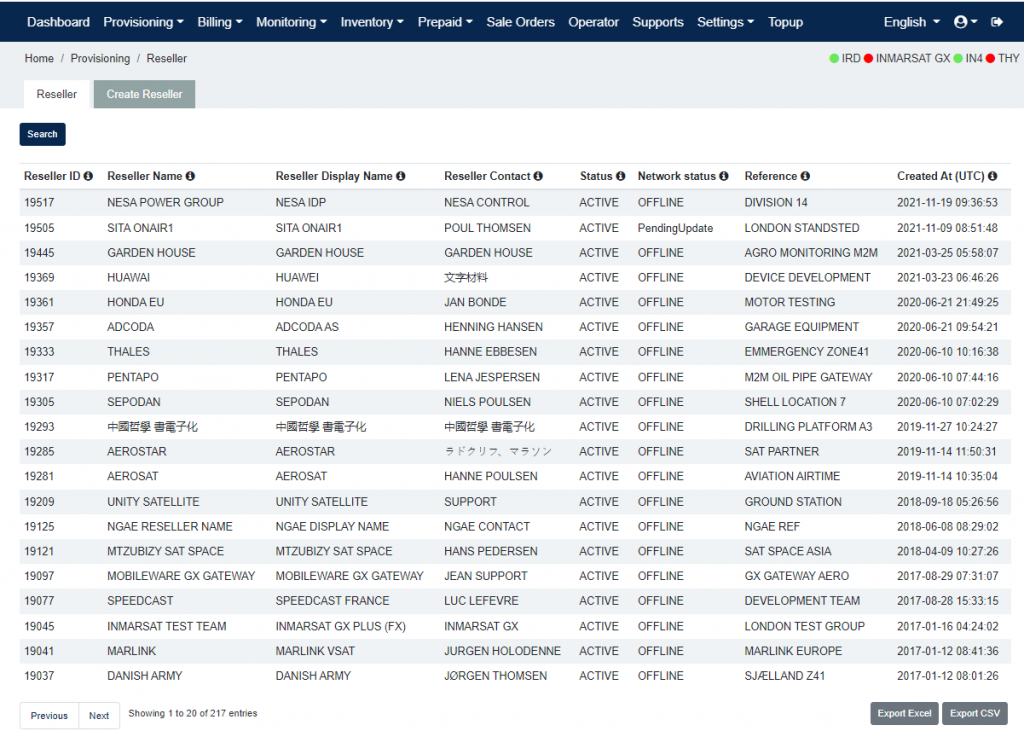Click the red INMARSAT GX status indicator
The width and height of the screenshot is (1024, 731).
(869, 59)
